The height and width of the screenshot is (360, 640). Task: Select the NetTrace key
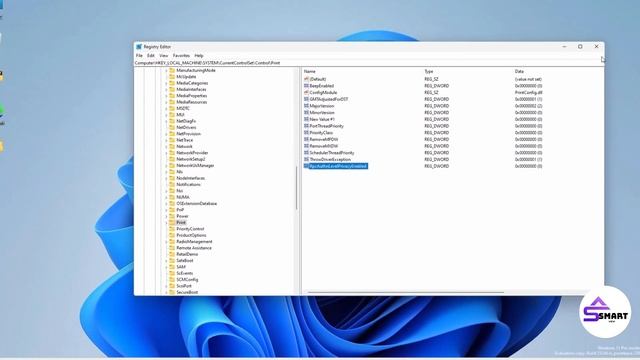click(x=184, y=140)
